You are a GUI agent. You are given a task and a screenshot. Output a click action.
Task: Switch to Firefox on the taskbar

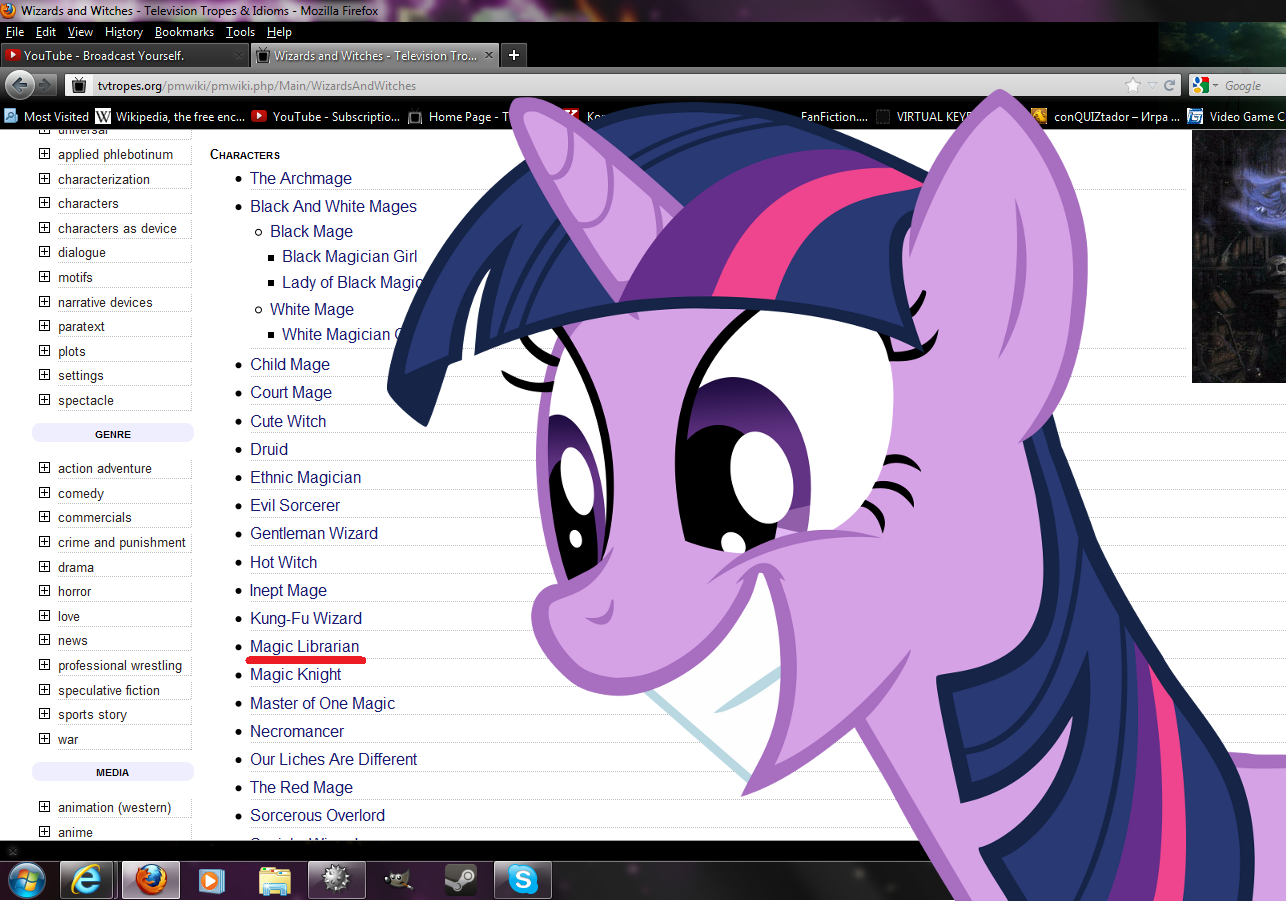150,880
